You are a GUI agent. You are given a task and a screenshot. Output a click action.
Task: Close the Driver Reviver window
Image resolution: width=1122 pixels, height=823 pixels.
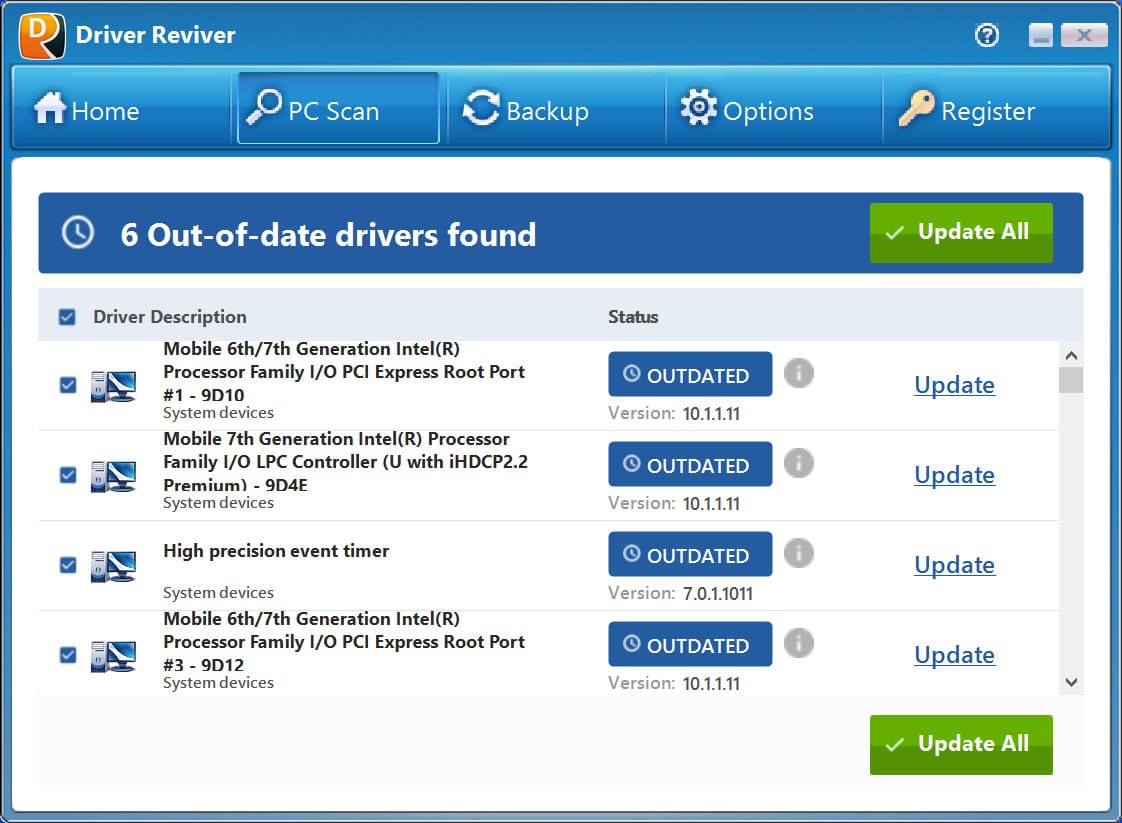[x=1084, y=34]
